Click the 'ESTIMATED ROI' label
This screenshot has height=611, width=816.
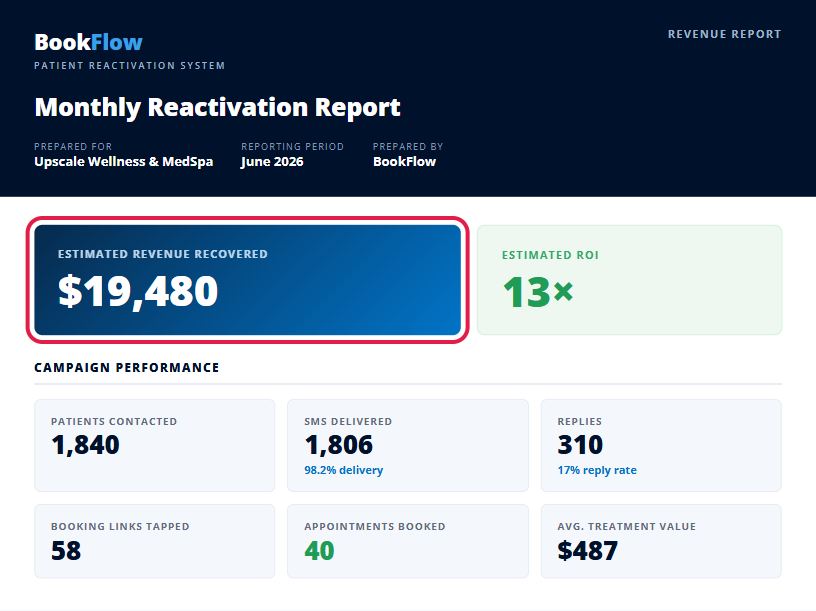pos(550,256)
